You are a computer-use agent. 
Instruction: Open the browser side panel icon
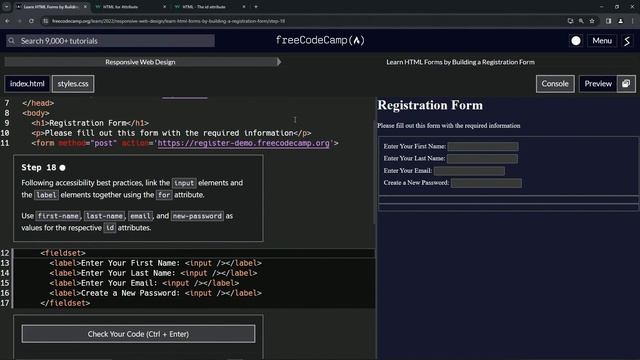(608, 21)
